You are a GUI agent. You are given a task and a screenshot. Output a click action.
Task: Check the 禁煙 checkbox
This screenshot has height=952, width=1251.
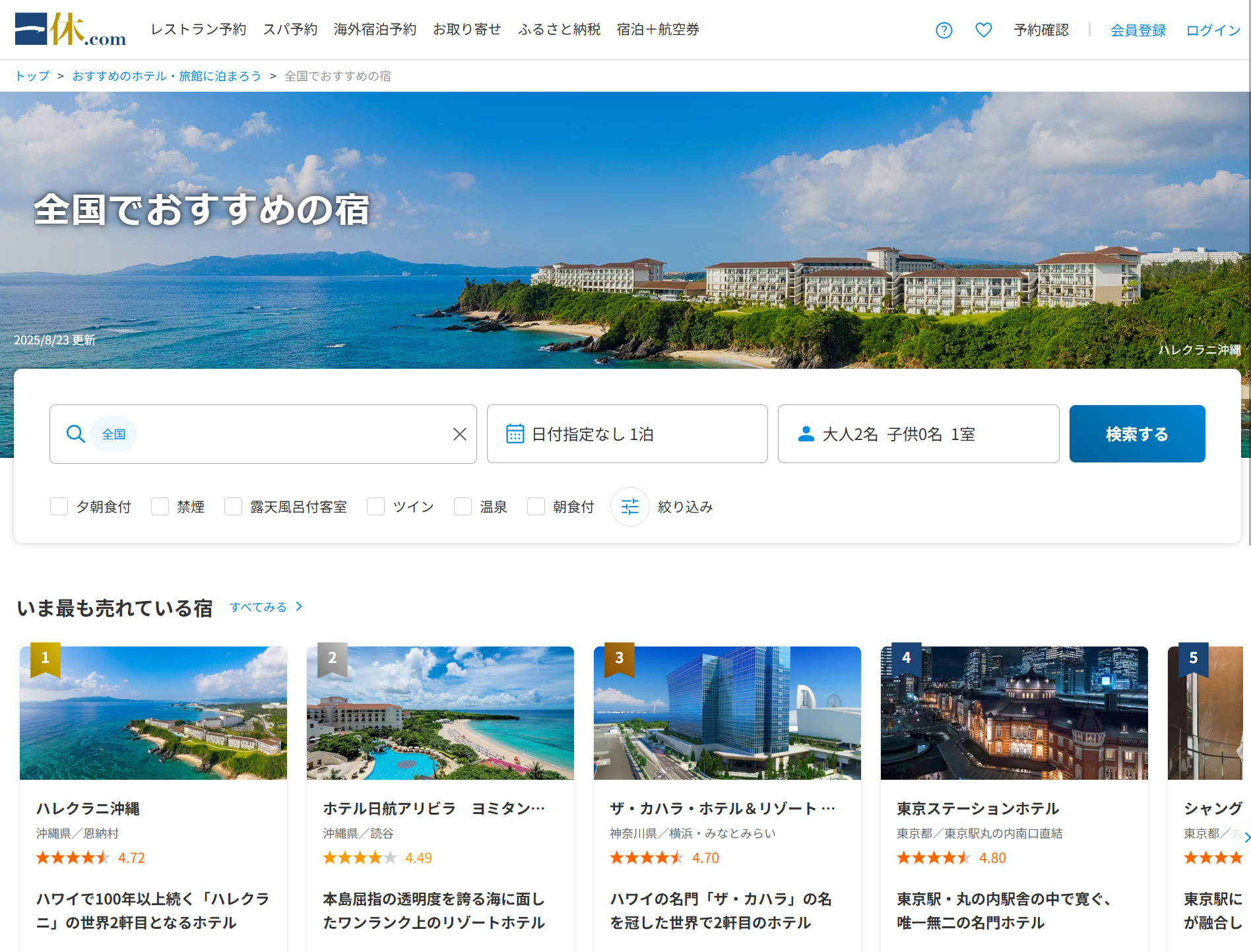160,507
